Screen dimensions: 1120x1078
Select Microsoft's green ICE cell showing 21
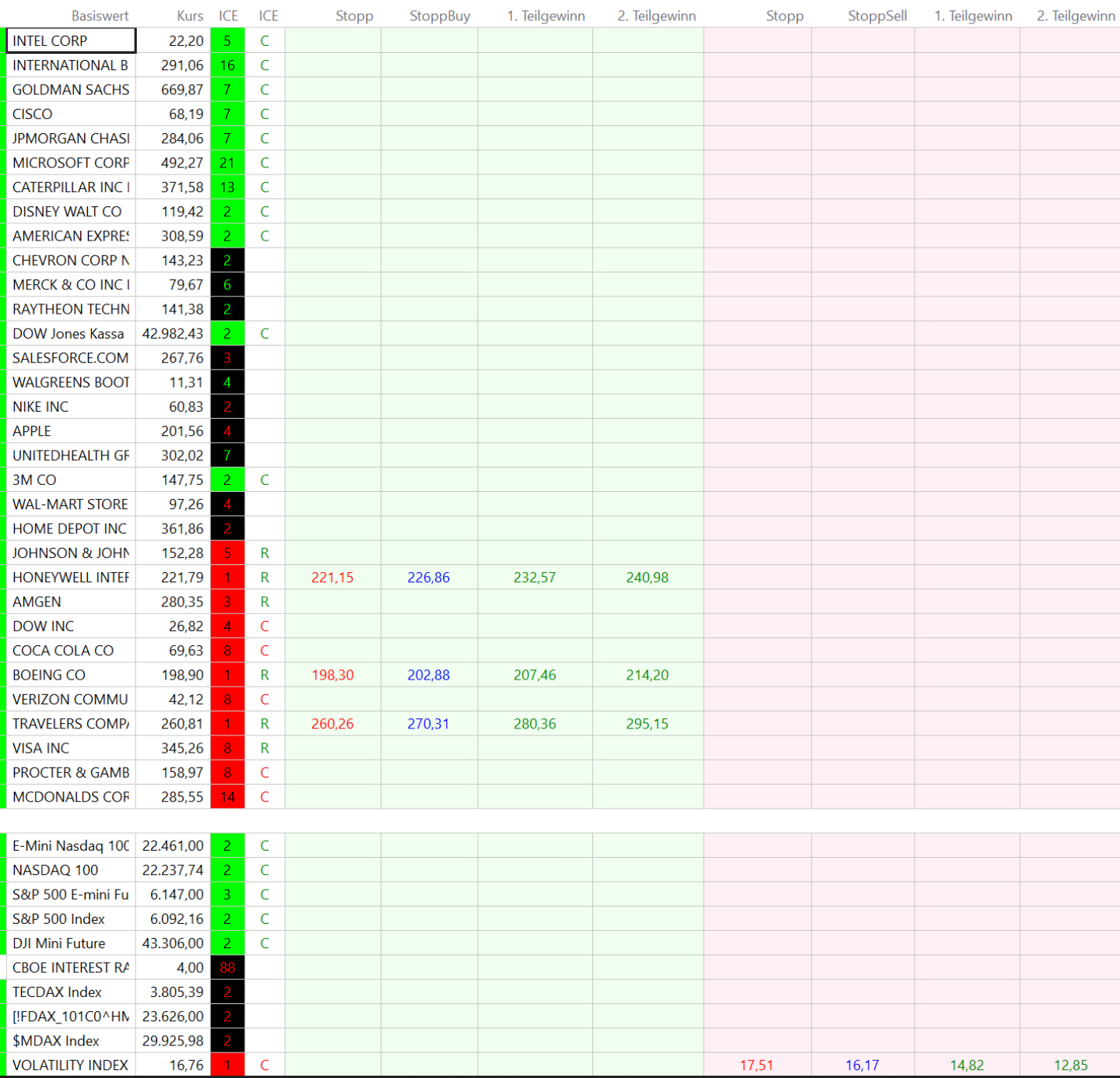coord(227,163)
